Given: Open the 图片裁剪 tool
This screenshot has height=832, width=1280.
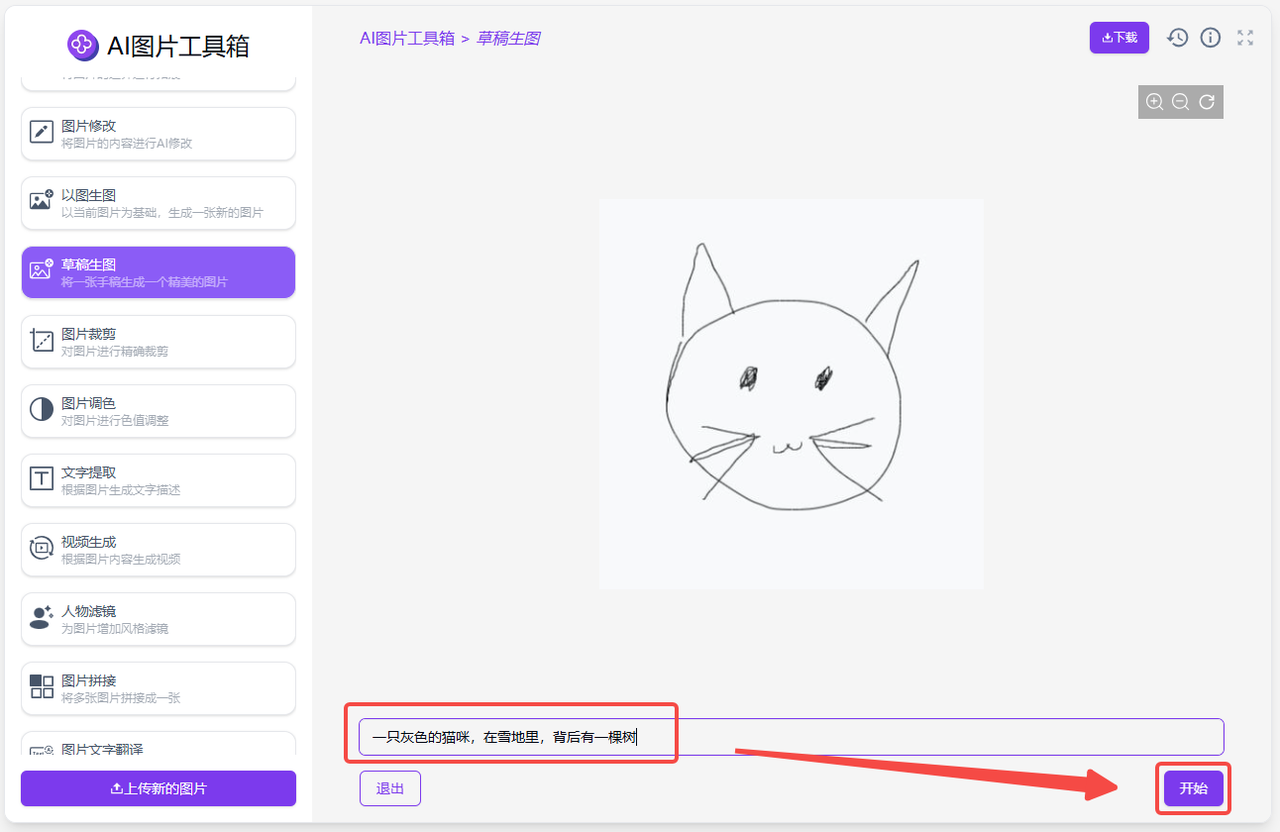Looking at the screenshot, I should pyautogui.click(x=158, y=341).
